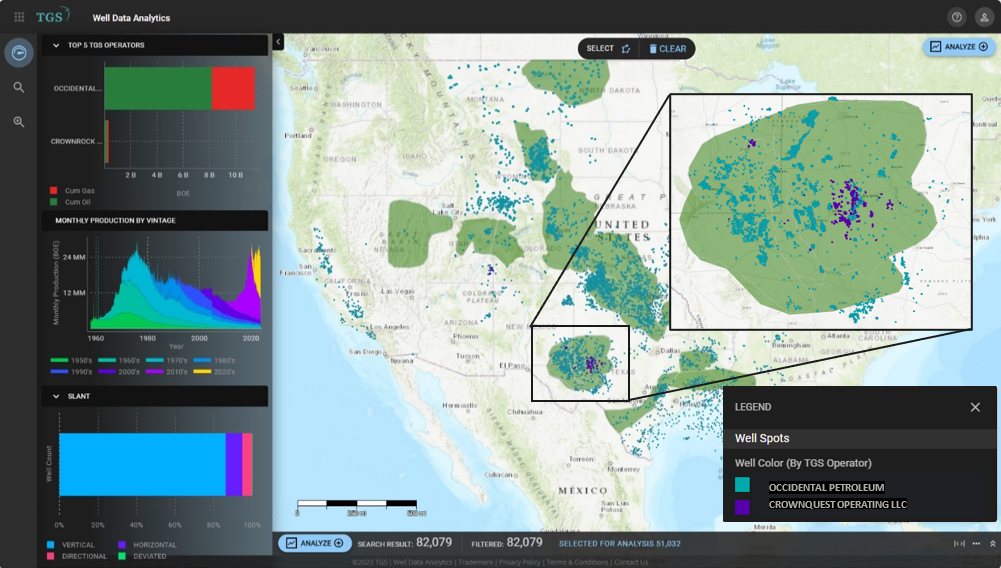Click the fit-width icon in bottom bar

point(959,543)
